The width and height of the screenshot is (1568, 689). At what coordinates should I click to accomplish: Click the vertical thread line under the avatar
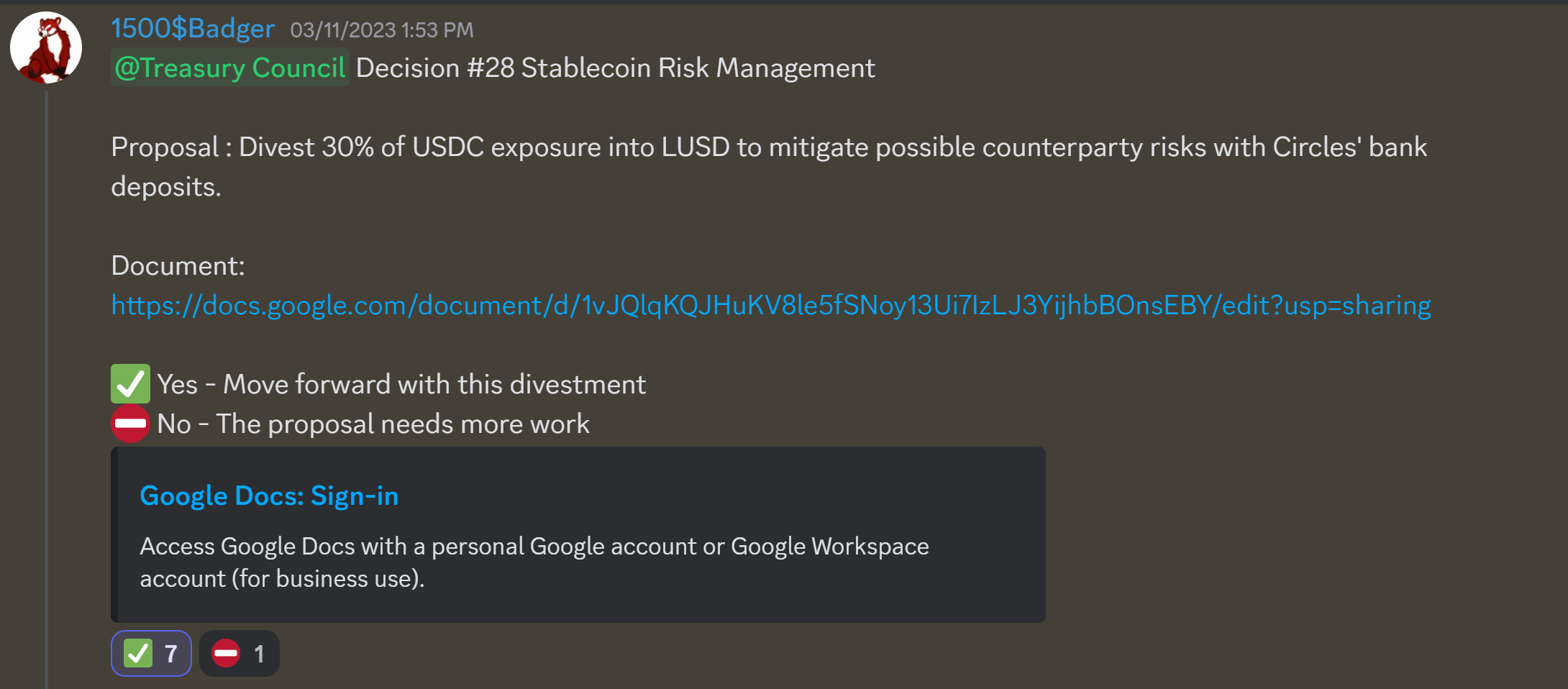click(x=47, y=388)
